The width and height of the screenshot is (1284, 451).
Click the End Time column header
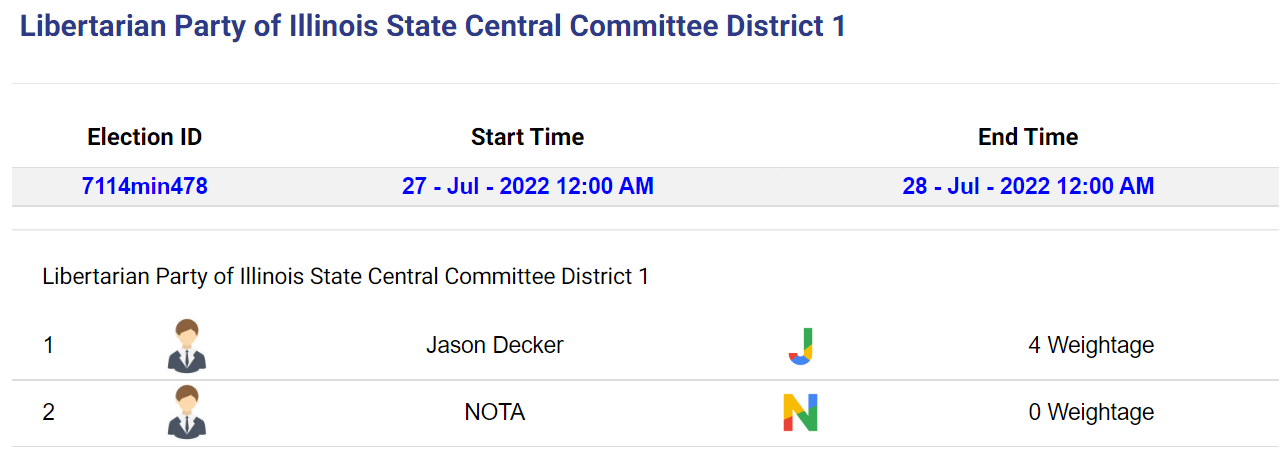click(1028, 137)
